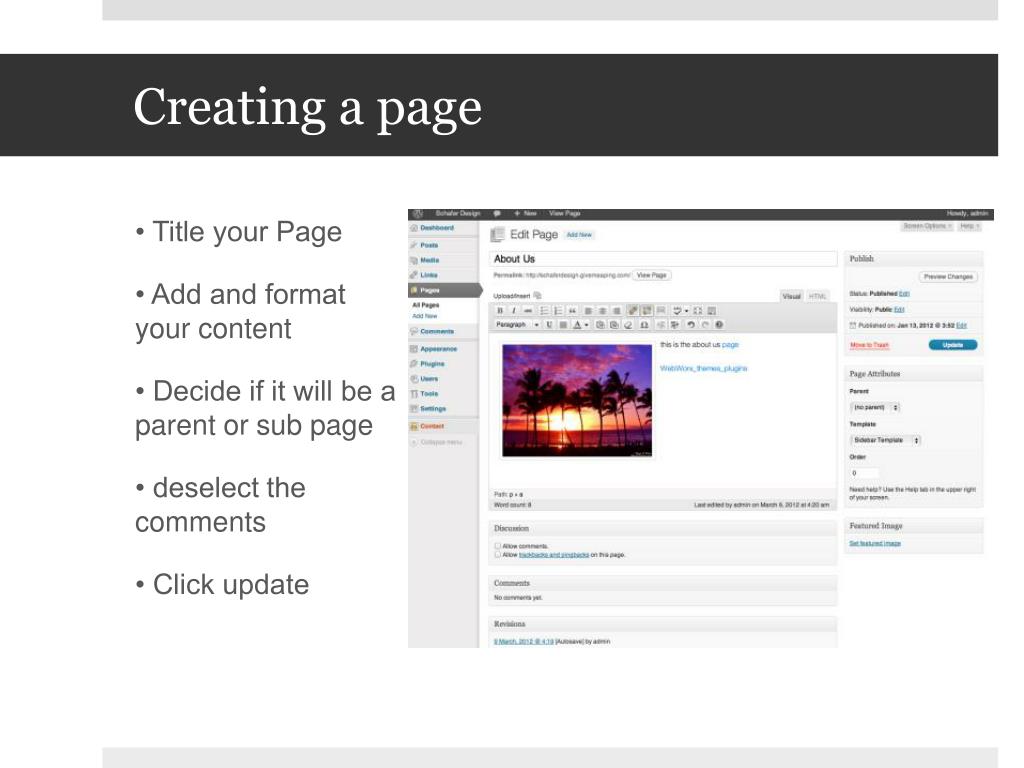Apply strikethrough formatting
This screenshot has height=768, width=1024.
pos(528,311)
